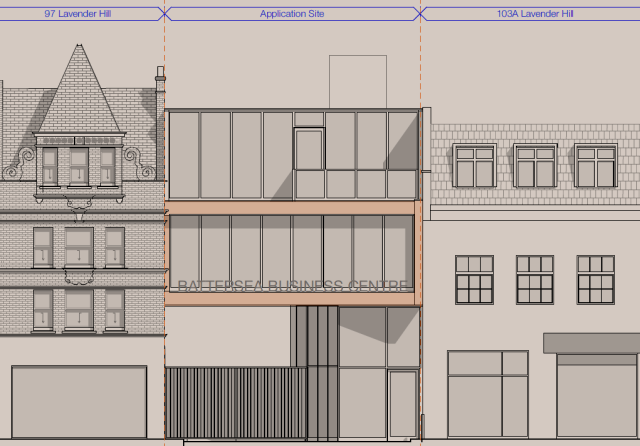
Task: Select the left gridded first-floor window of 103A
Action: 474,280
